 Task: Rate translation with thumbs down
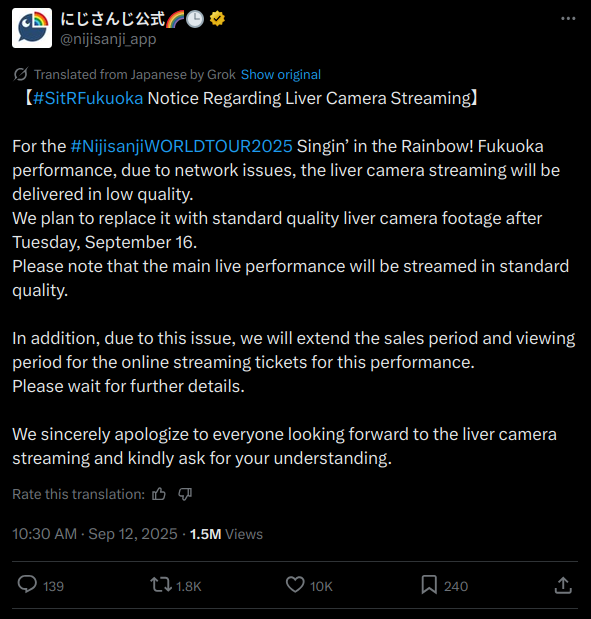(185, 494)
